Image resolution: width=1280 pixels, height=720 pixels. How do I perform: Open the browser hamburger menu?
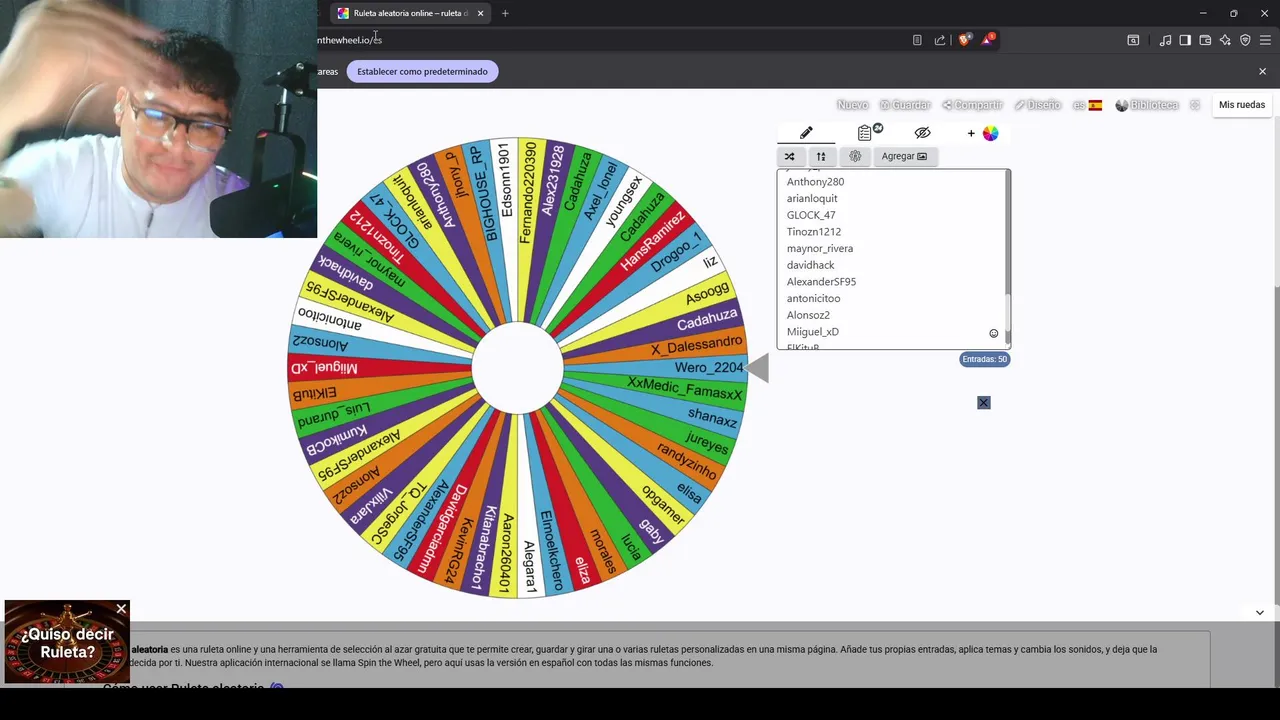coord(1265,40)
